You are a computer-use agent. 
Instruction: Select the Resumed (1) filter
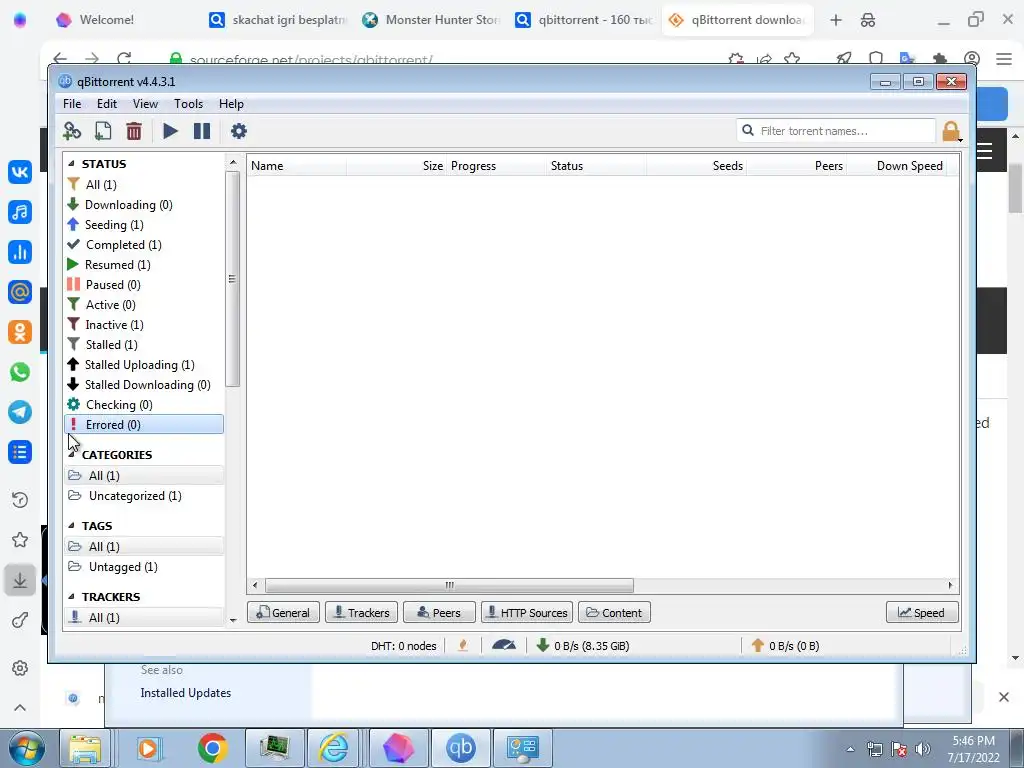point(144,264)
